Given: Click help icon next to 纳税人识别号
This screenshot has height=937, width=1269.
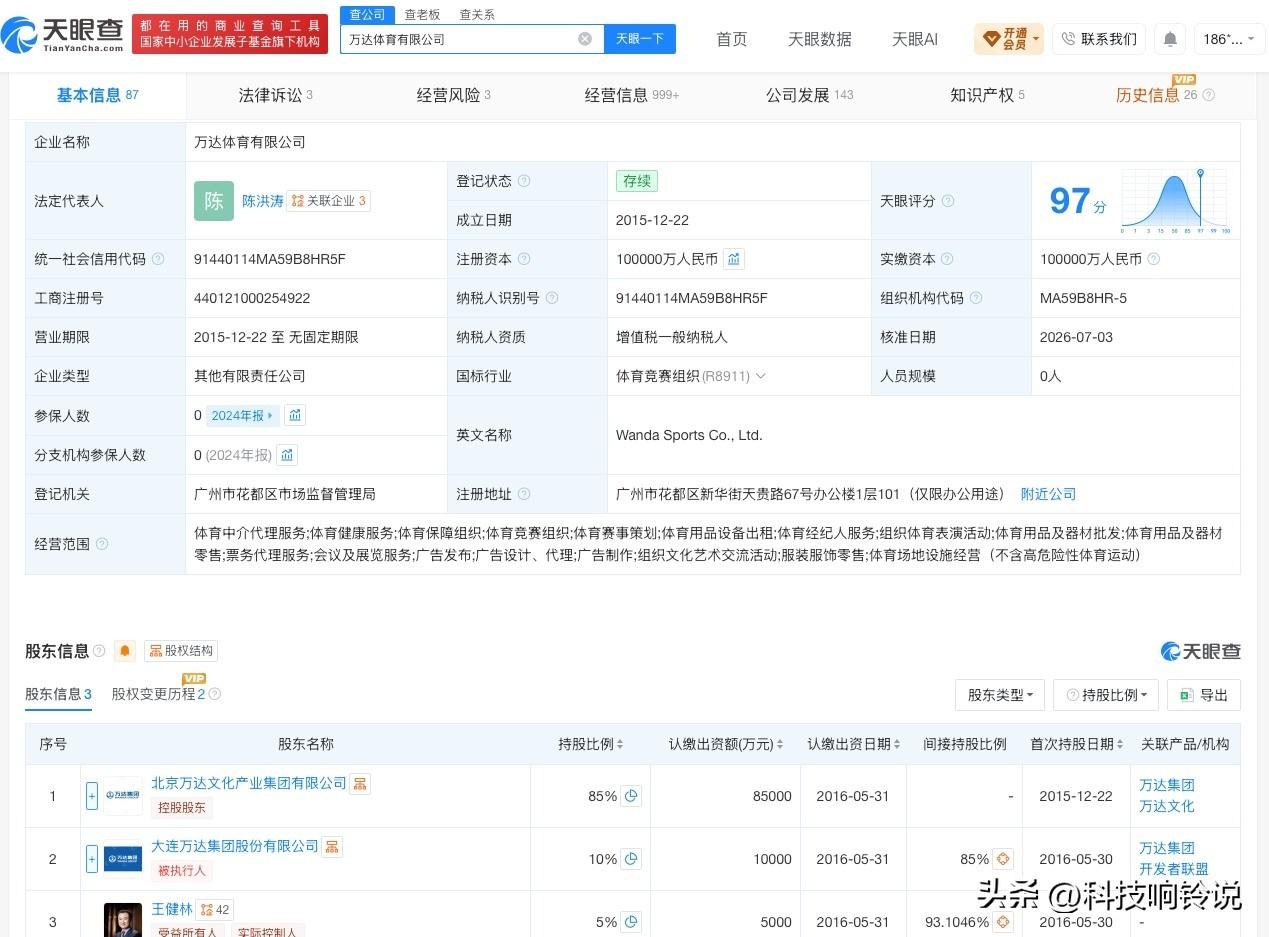Looking at the screenshot, I should (552, 298).
